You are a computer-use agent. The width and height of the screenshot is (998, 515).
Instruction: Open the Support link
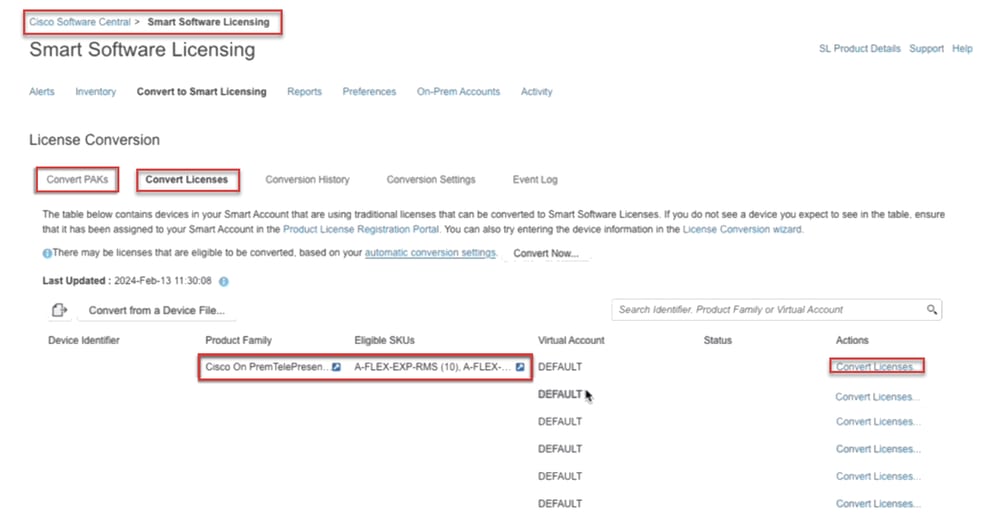click(927, 48)
